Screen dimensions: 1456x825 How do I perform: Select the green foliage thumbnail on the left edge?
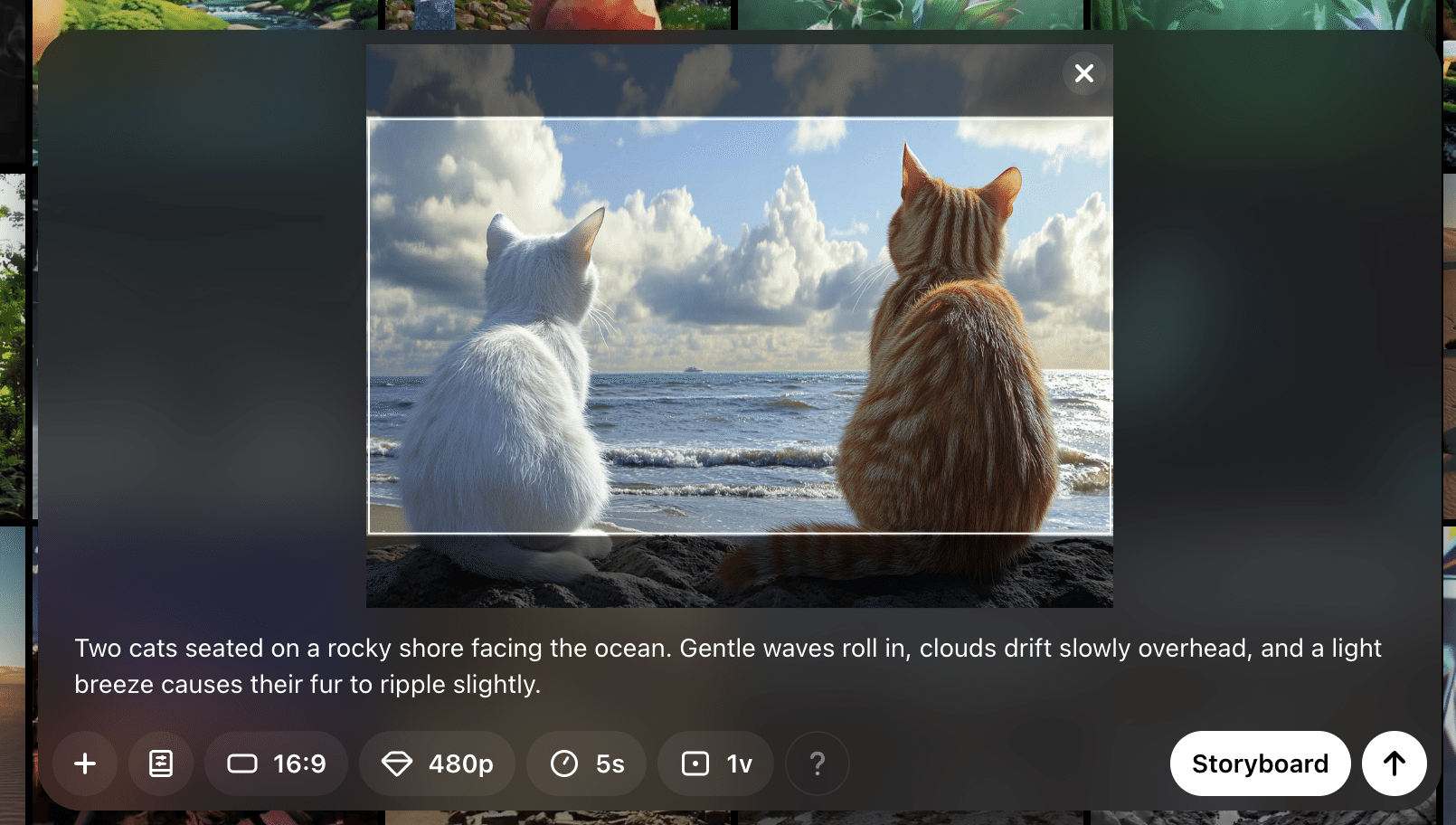pos(14,344)
